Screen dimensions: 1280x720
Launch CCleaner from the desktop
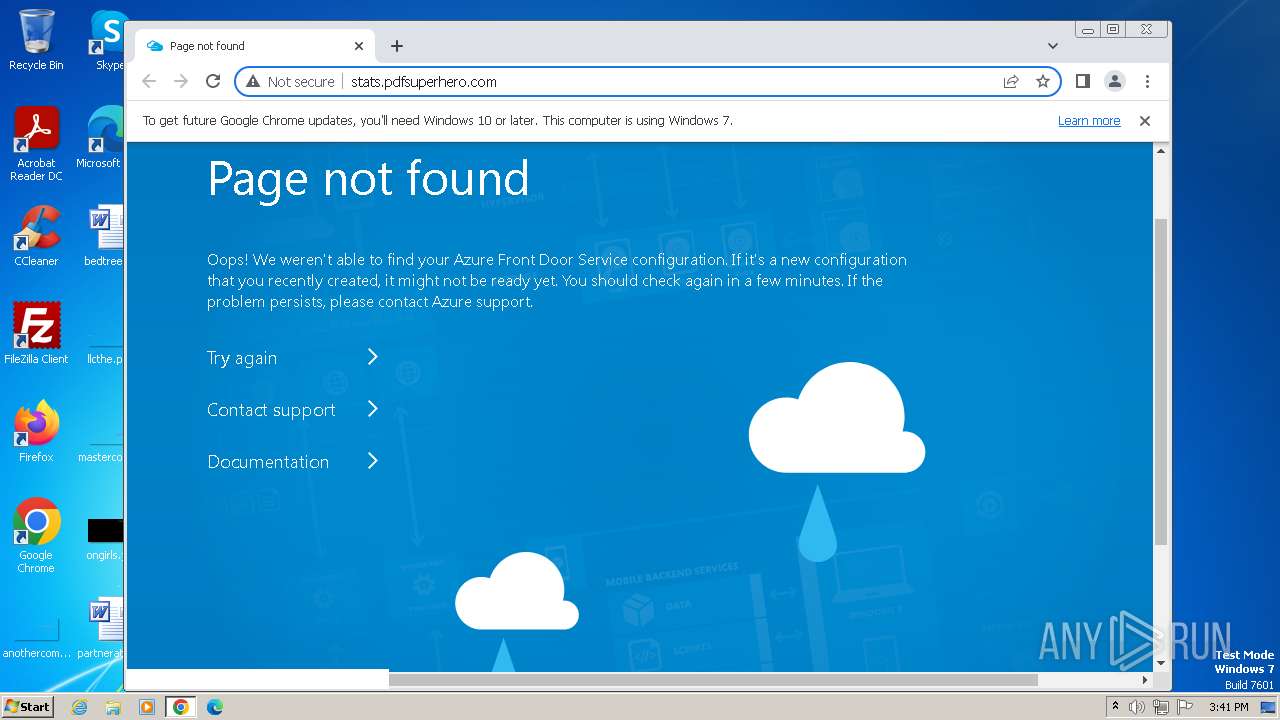(36, 236)
